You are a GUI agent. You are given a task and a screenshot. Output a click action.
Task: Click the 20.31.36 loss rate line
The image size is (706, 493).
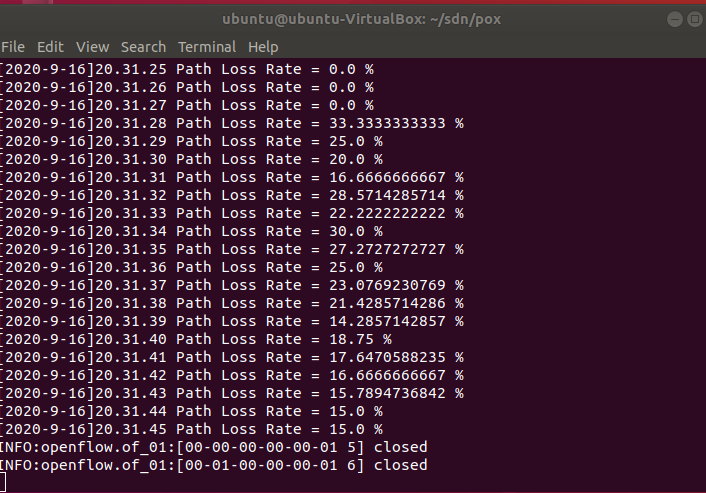point(191,267)
